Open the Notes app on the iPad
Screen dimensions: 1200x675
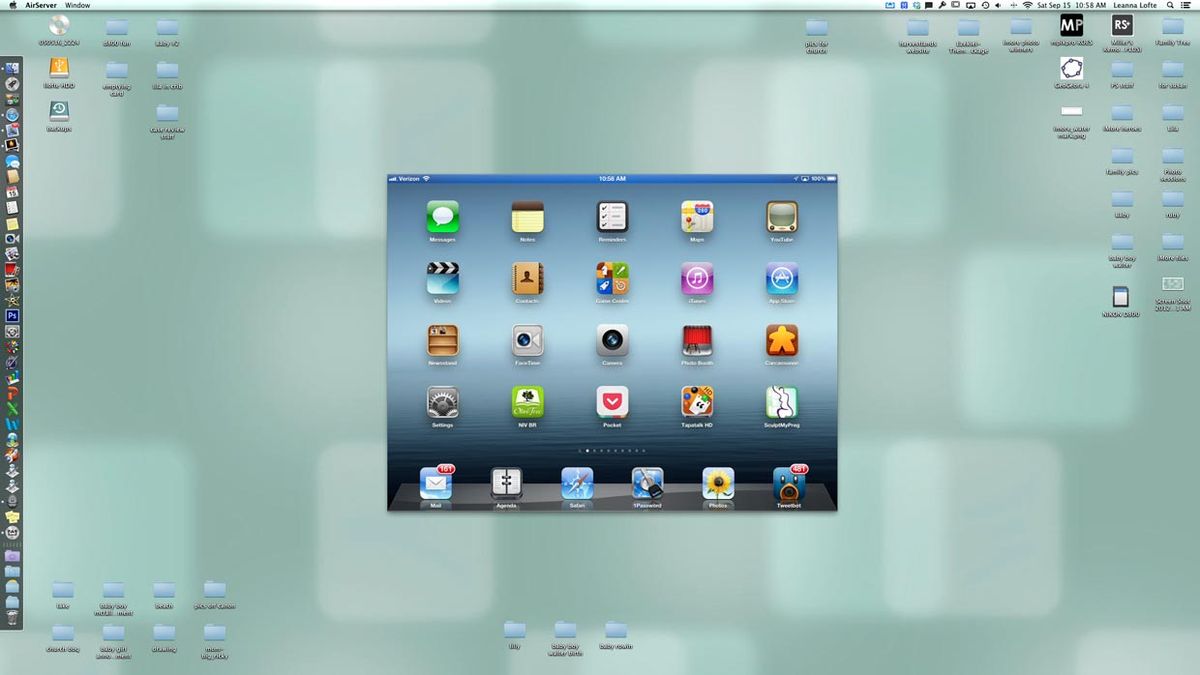point(527,217)
